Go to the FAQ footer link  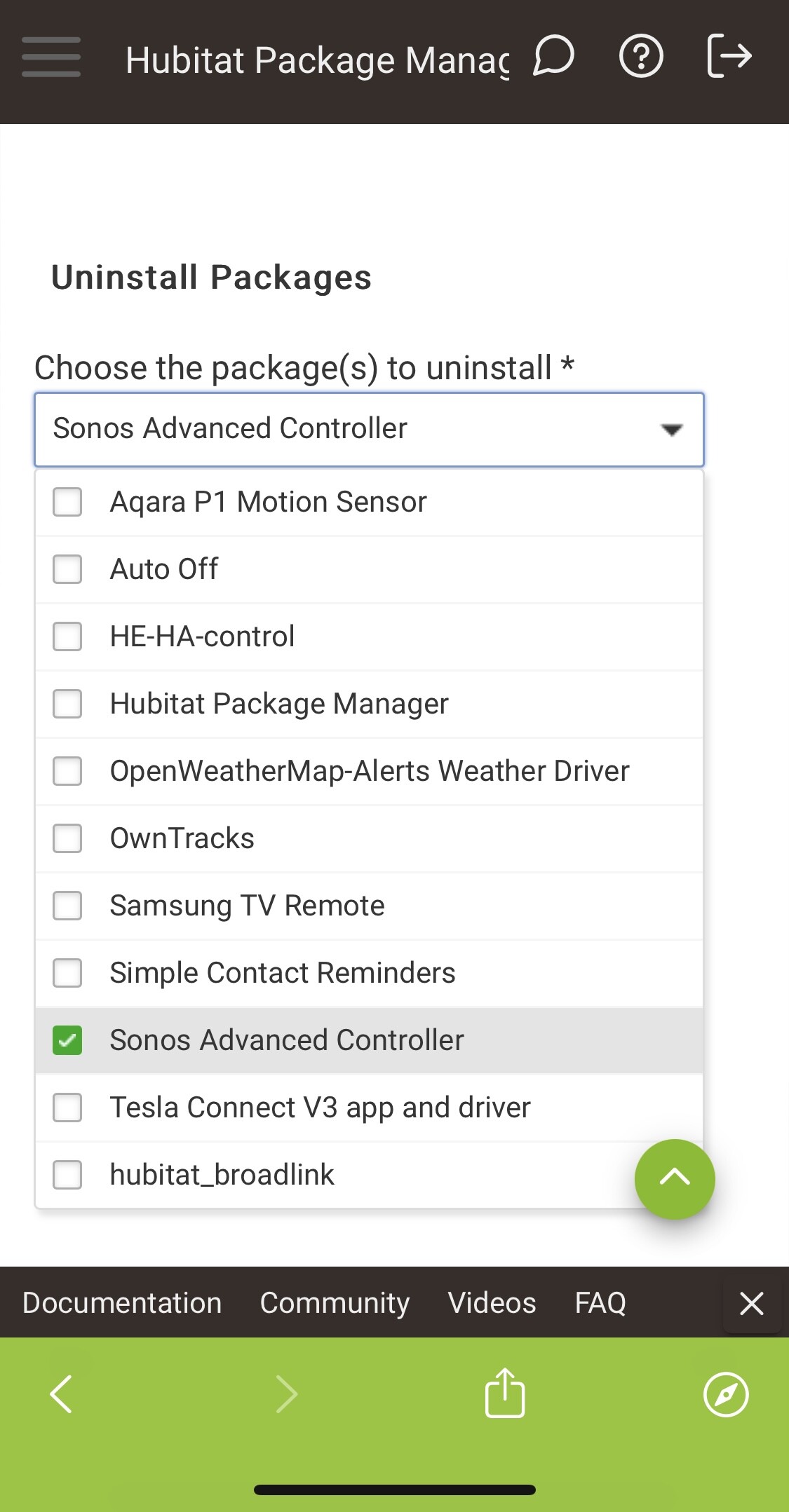600,1303
